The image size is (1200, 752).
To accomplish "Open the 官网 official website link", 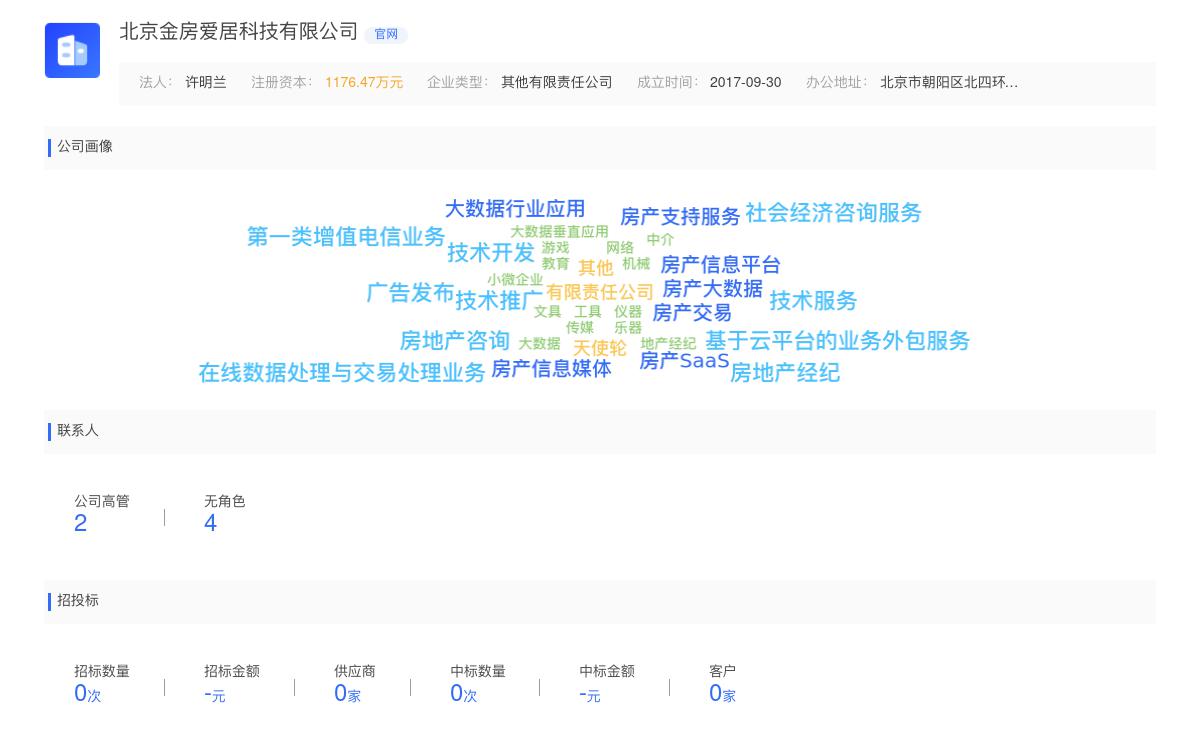I will coord(386,34).
